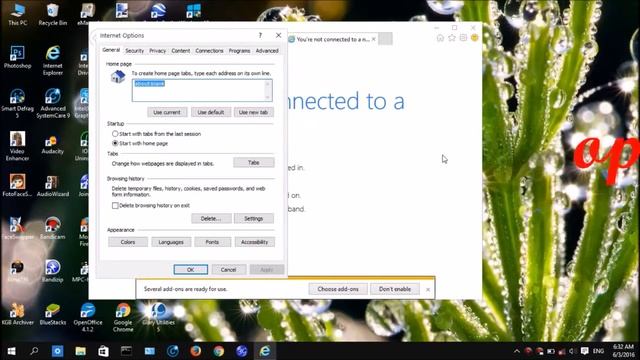640x360 pixels.
Task: Click the IE home icon in the toolbar
Action: pyautogui.click(x=440, y=38)
